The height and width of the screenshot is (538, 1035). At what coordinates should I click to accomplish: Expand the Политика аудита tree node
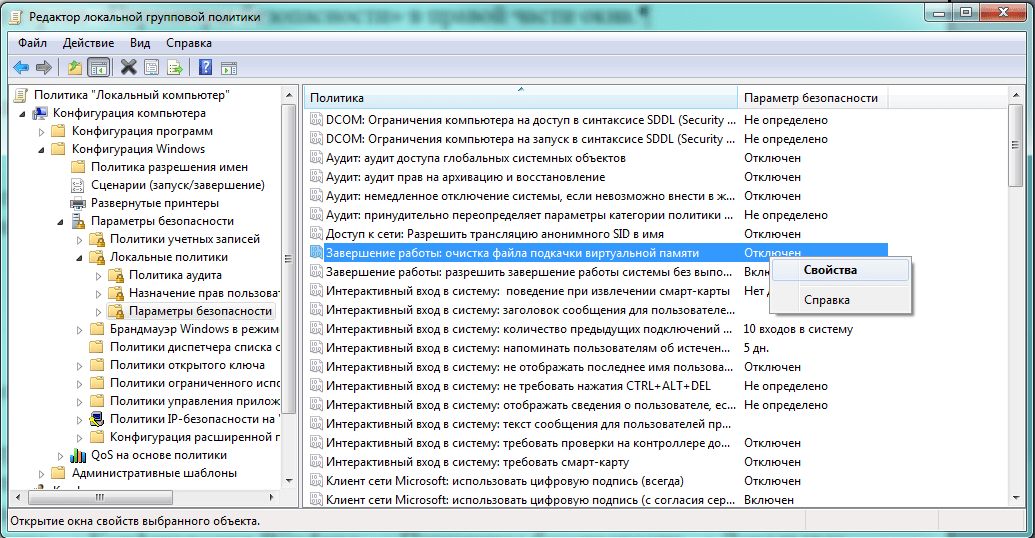(98, 275)
